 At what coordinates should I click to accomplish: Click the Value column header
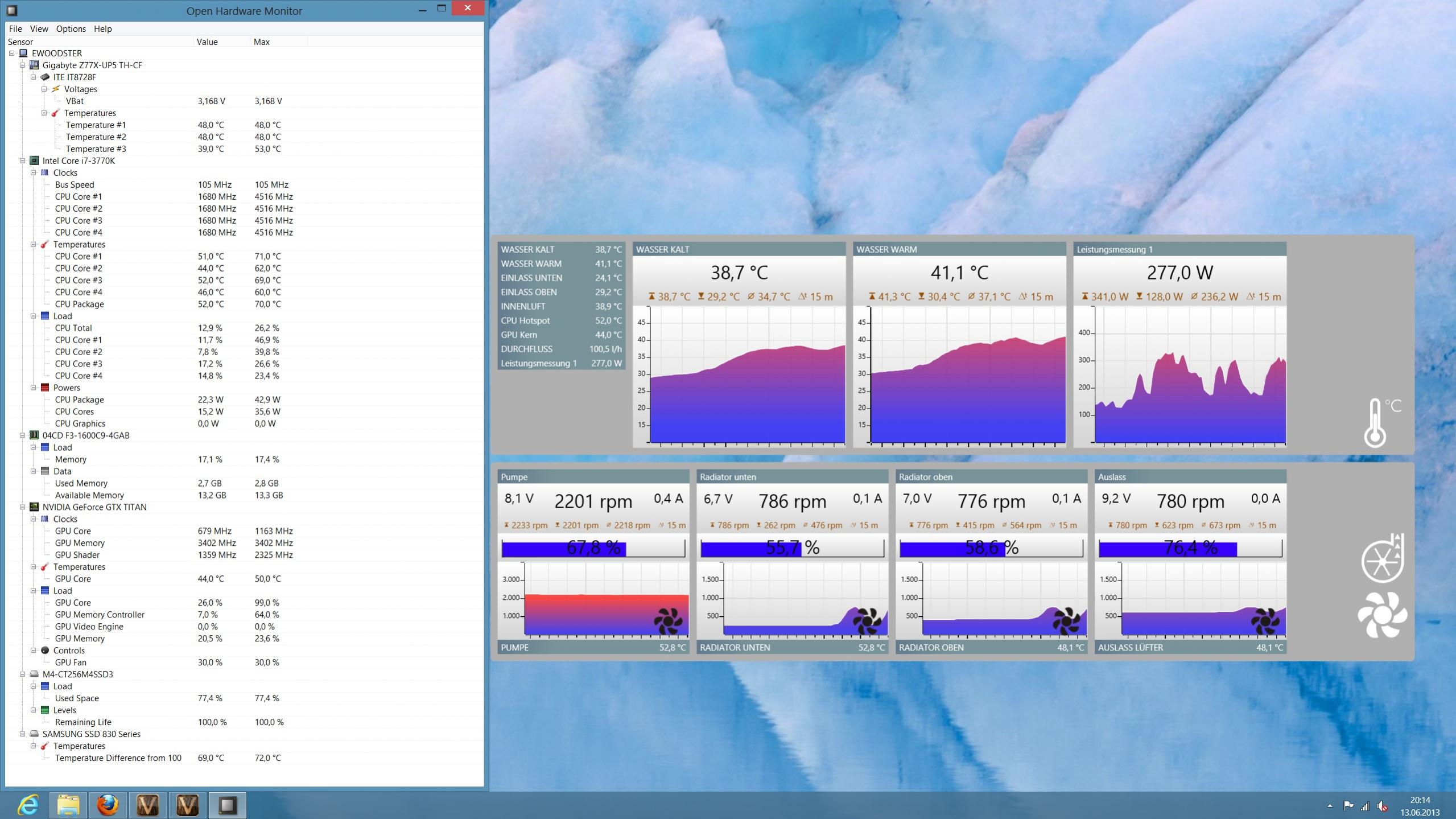(207, 42)
